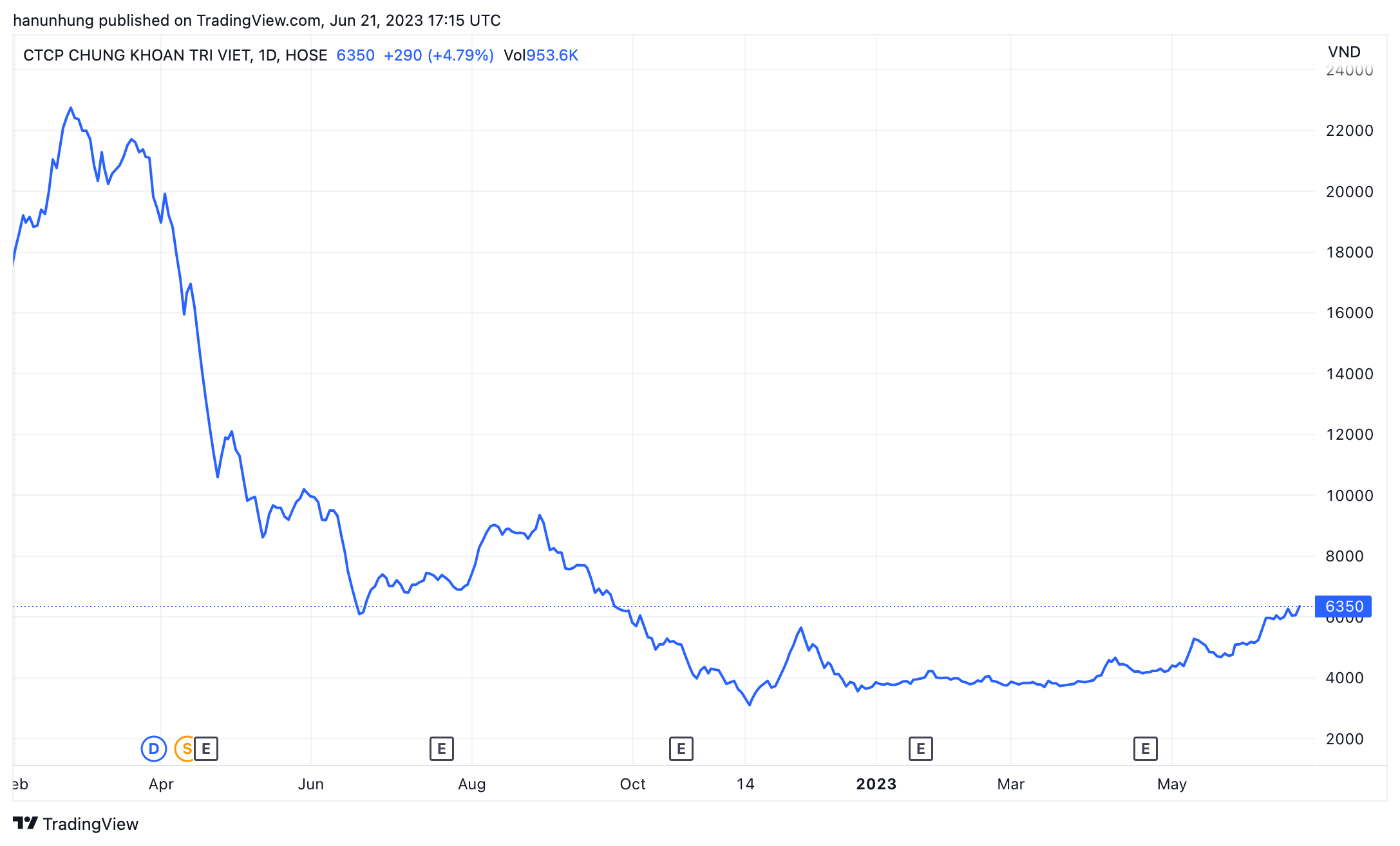Select the Apr axis label
The height and width of the screenshot is (846, 1400).
click(x=161, y=784)
